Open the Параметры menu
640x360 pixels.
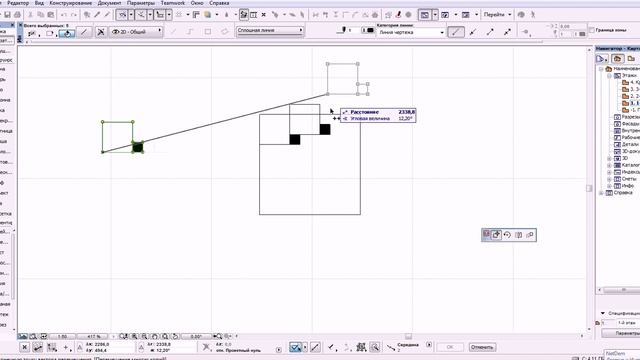(x=140, y=3)
